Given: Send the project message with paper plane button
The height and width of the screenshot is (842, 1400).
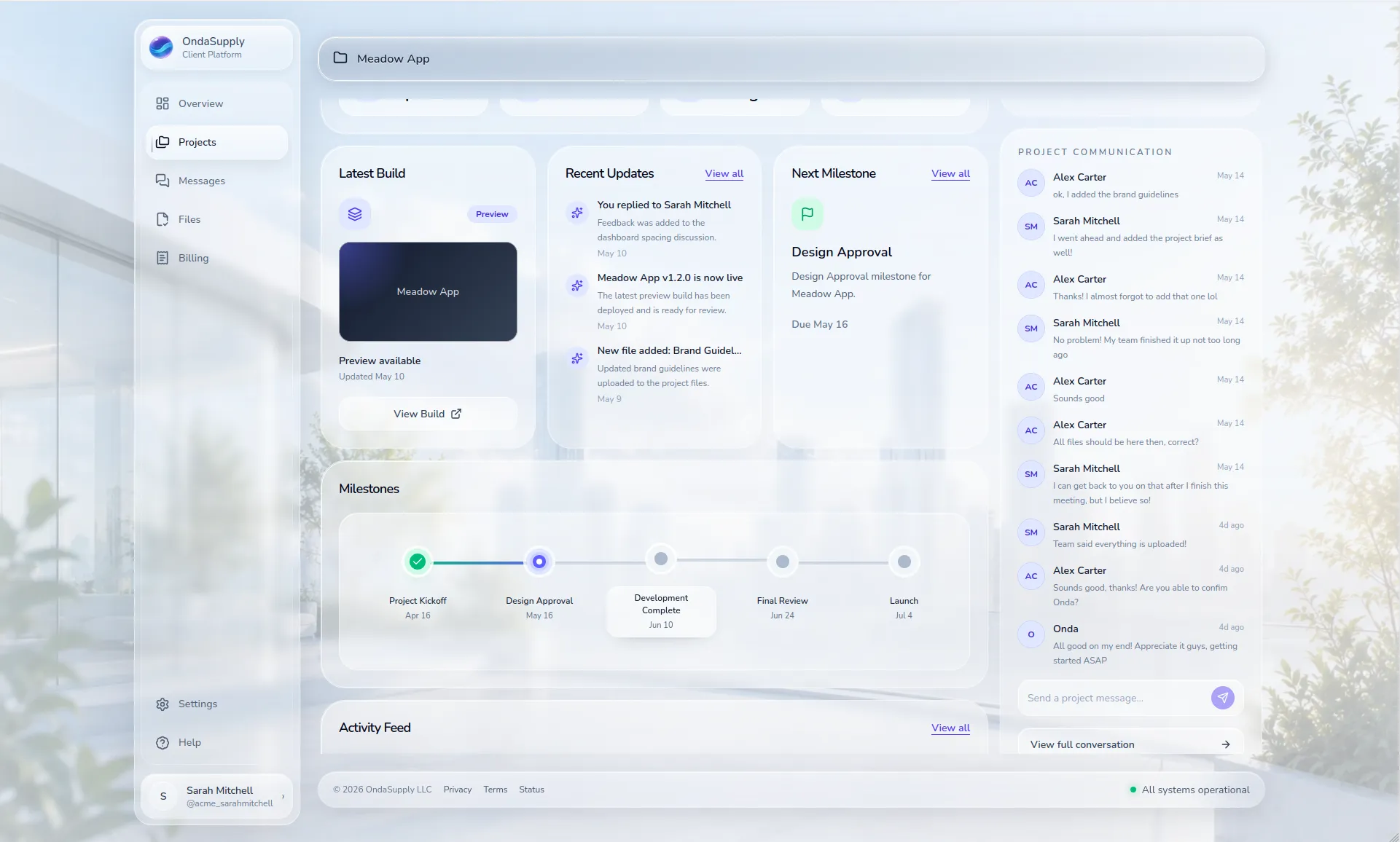Looking at the screenshot, I should (1223, 698).
